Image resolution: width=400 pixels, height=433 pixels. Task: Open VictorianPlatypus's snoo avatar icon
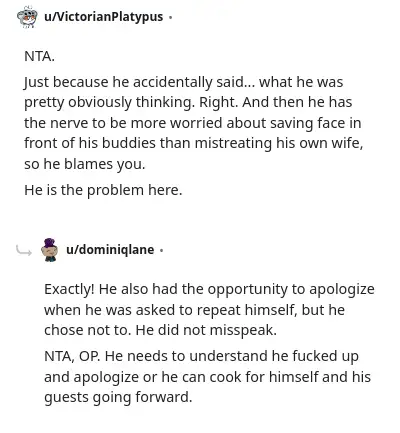27,17
